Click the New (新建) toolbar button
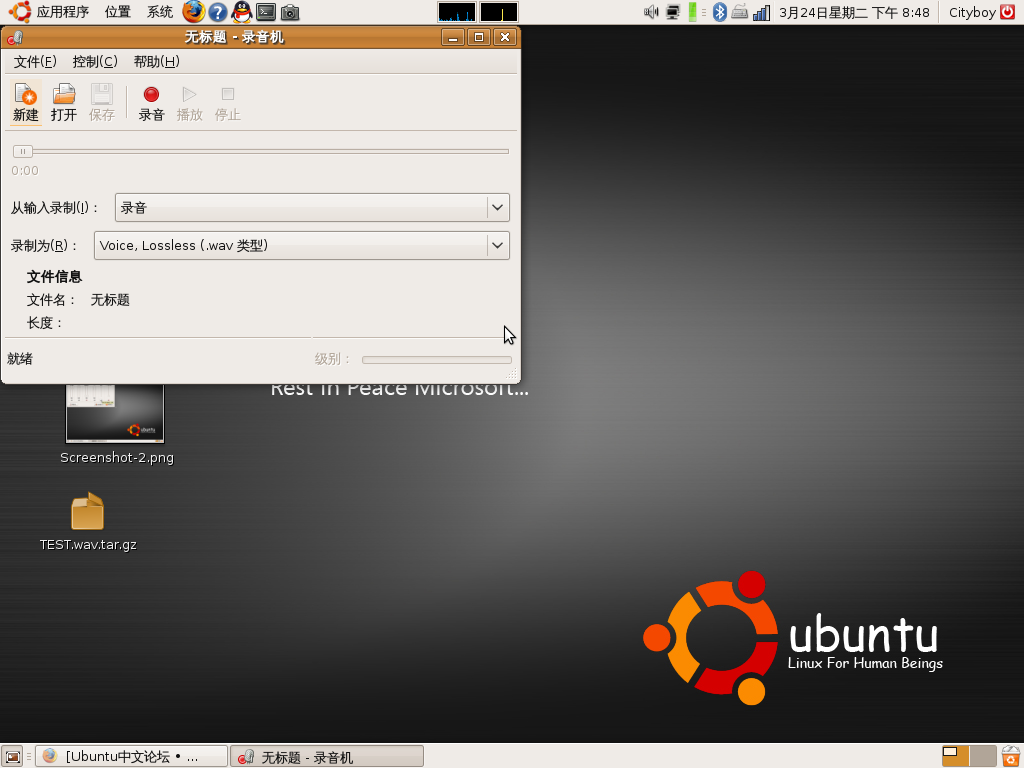This screenshot has width=1024, height=768. tap(26, 103)
